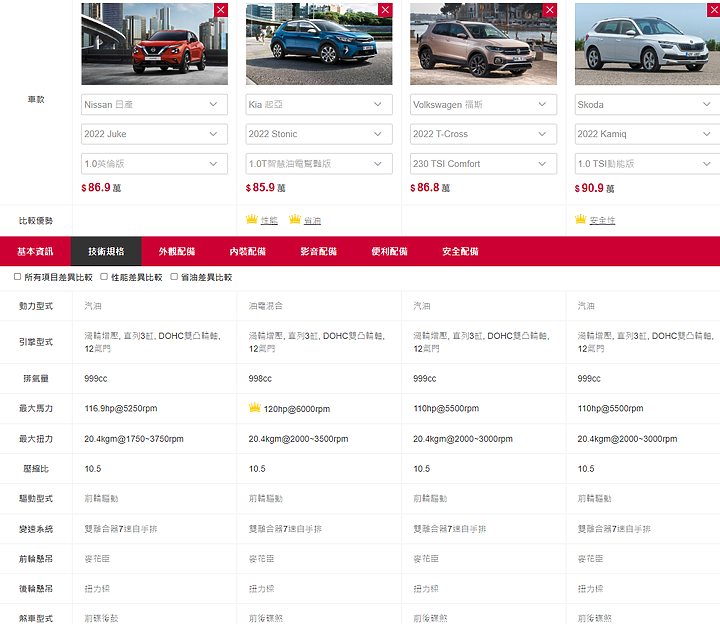720x624 pixels.
Task: Open the 2022 Kamiq model dropdown
Action: [x=647, y=134]
